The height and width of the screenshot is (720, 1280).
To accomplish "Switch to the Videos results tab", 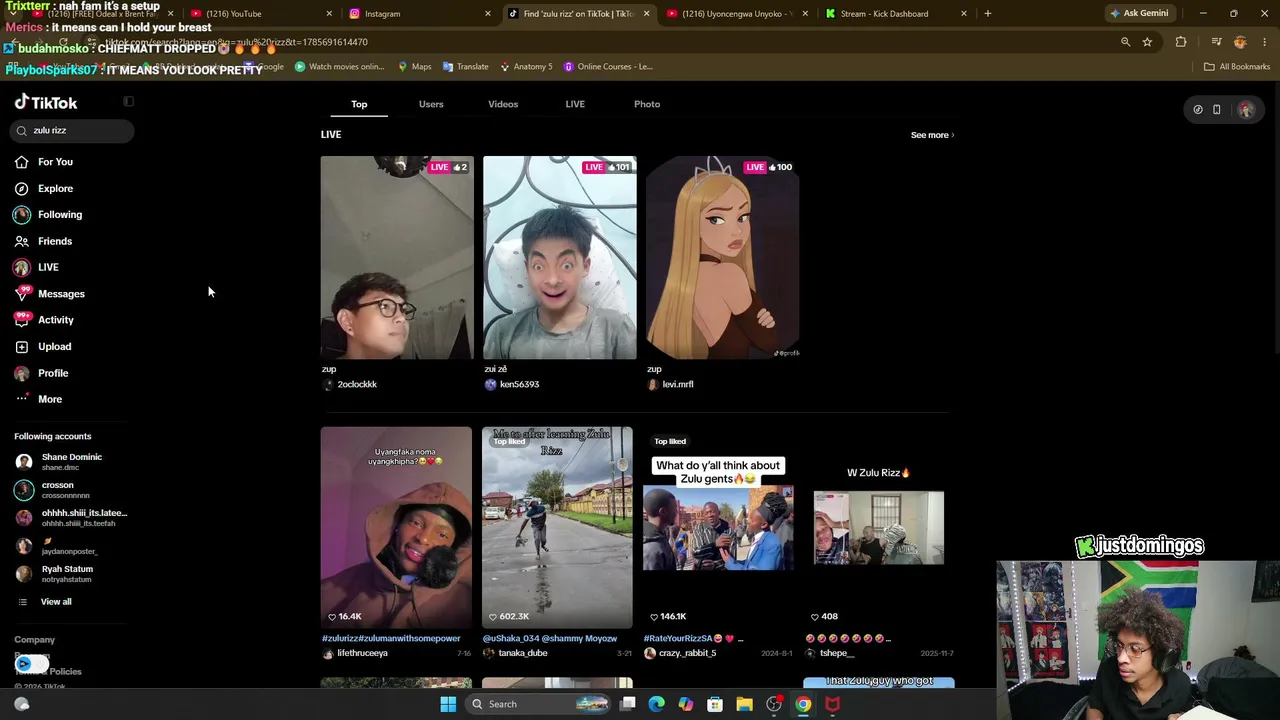I will pyautogui.click(x=503, y=104).
